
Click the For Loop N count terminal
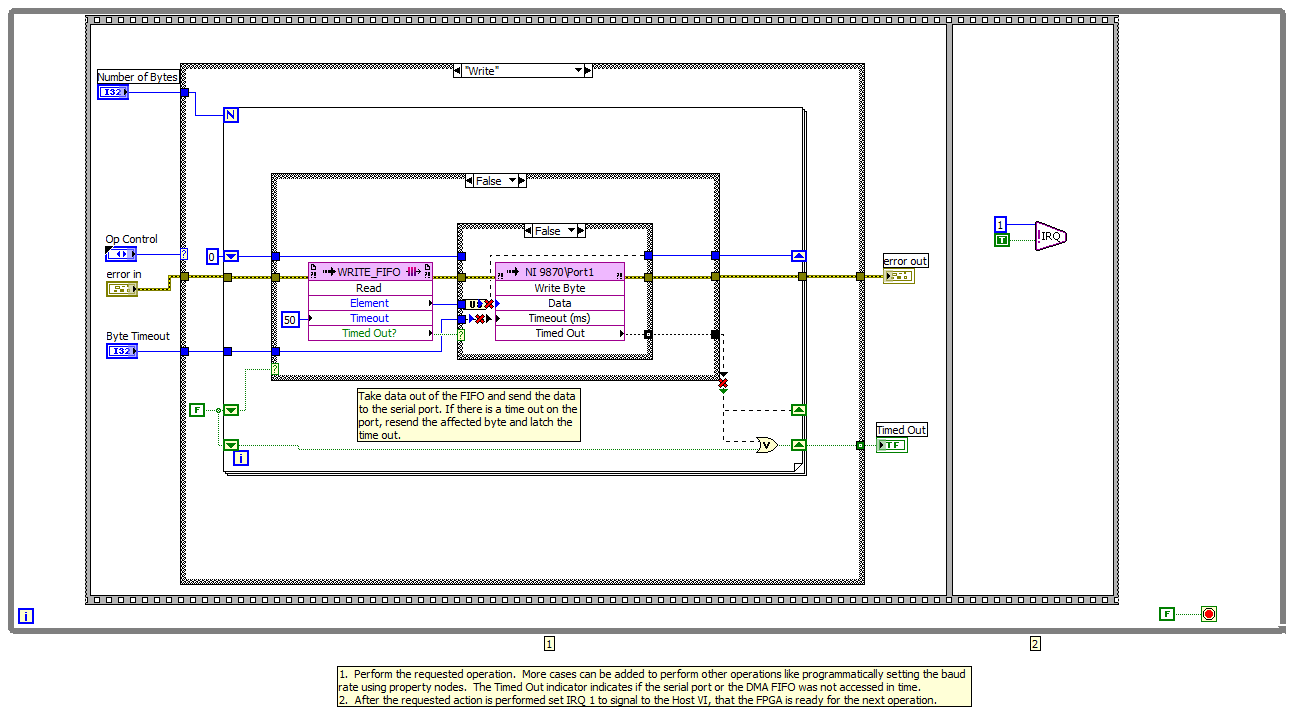click(x=231, y=115)
